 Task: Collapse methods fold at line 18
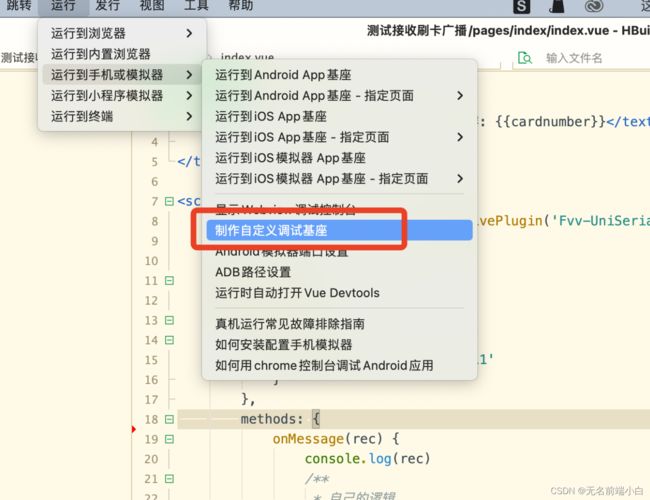(x=169, y=419)
